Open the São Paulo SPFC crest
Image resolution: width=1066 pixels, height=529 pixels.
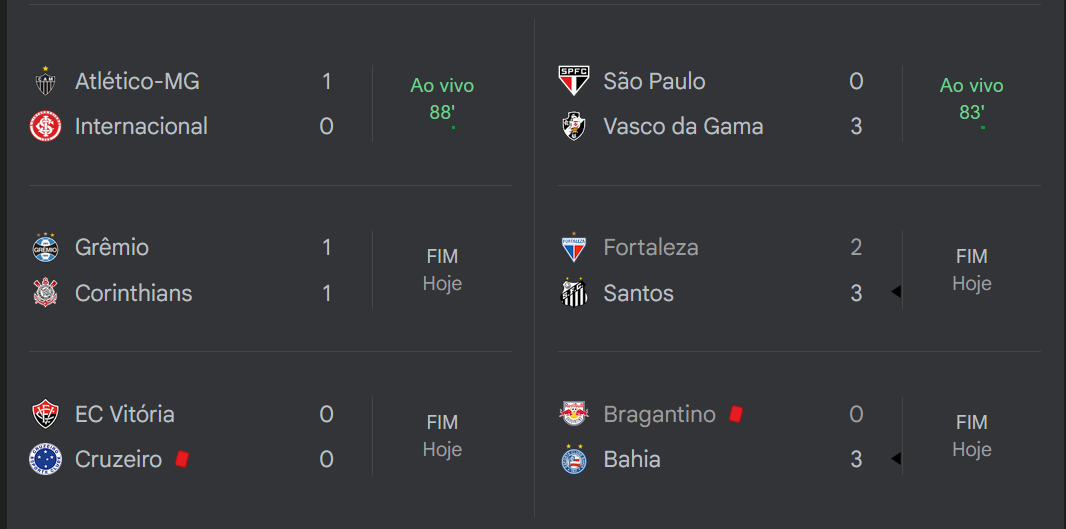pos(574,81)
